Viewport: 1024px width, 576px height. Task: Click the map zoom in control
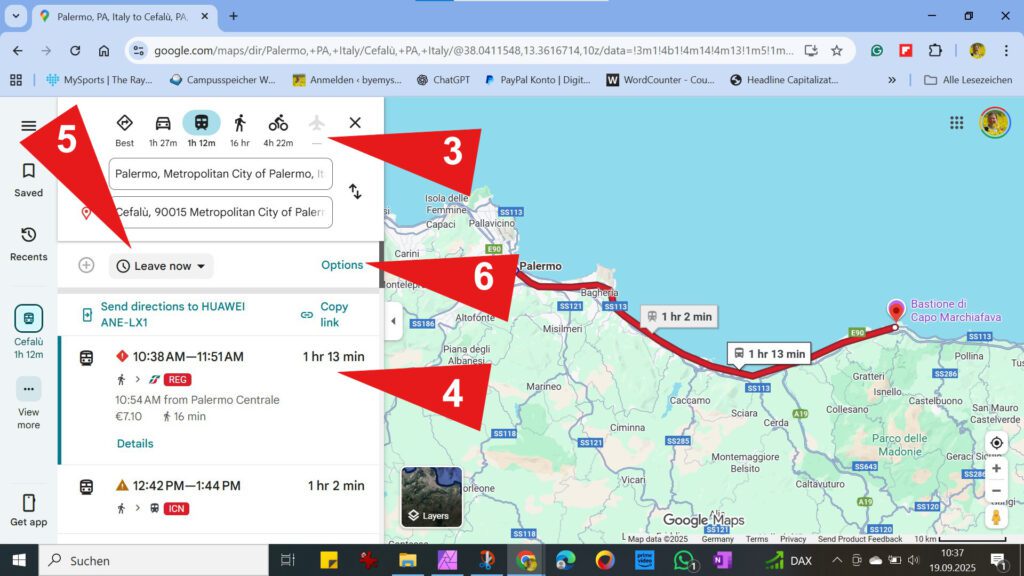(996, 467)
